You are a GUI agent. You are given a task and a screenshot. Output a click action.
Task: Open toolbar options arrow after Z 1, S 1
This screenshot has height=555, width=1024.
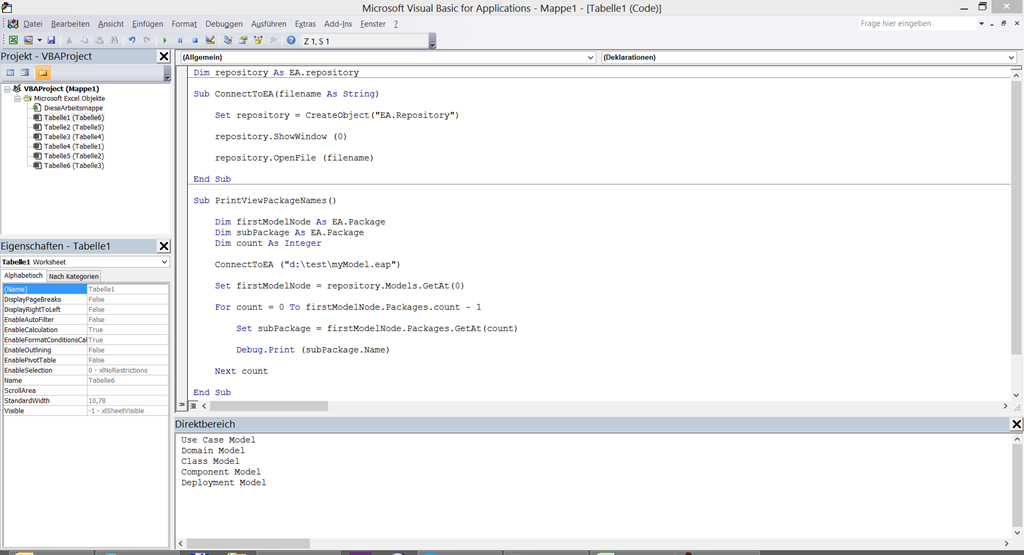[432, 42]
